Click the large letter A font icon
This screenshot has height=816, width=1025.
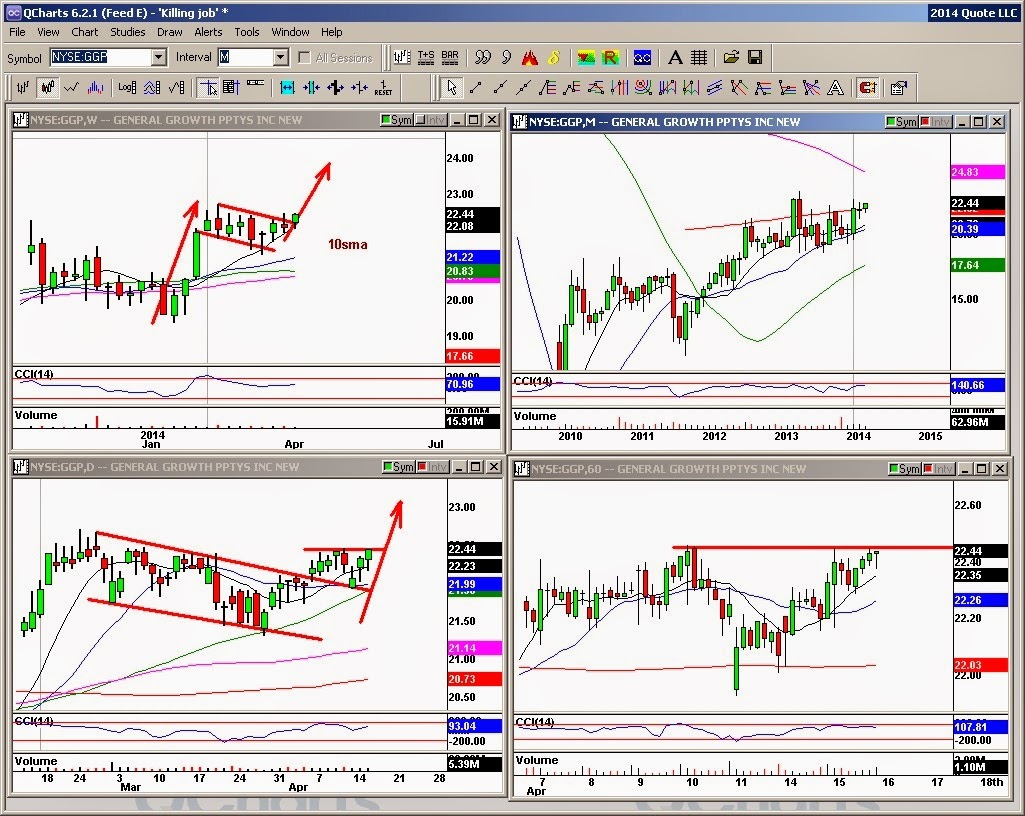pos(675,58)
